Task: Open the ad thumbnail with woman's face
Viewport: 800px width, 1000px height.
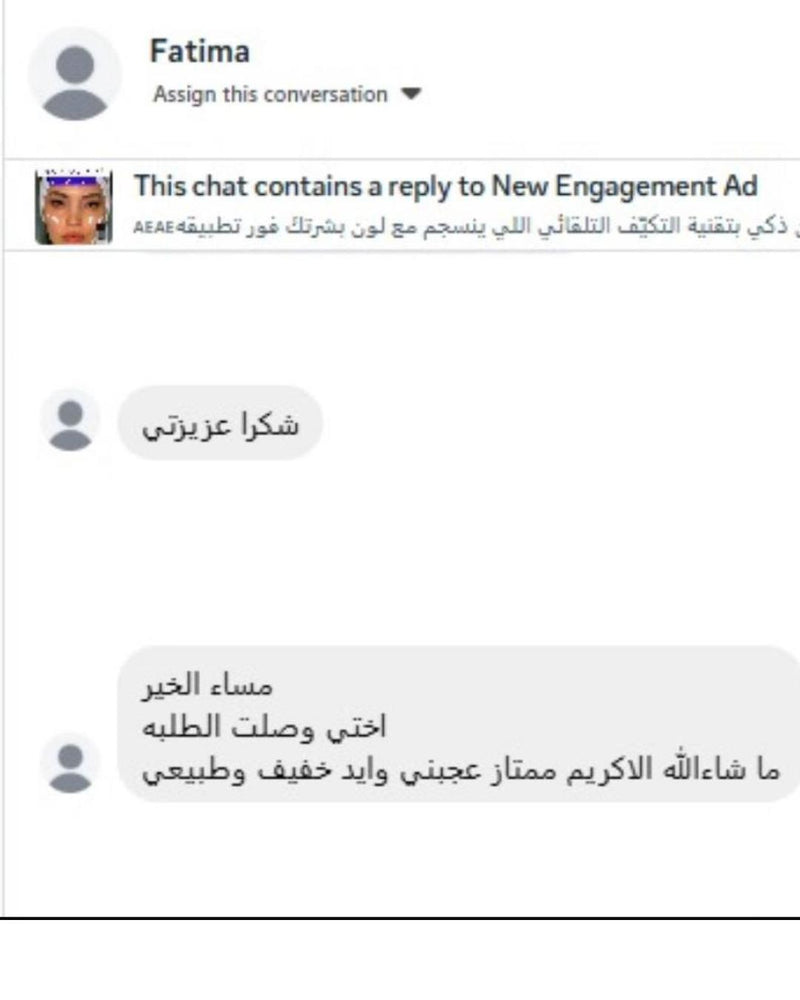Action: (x=74, y=206)
